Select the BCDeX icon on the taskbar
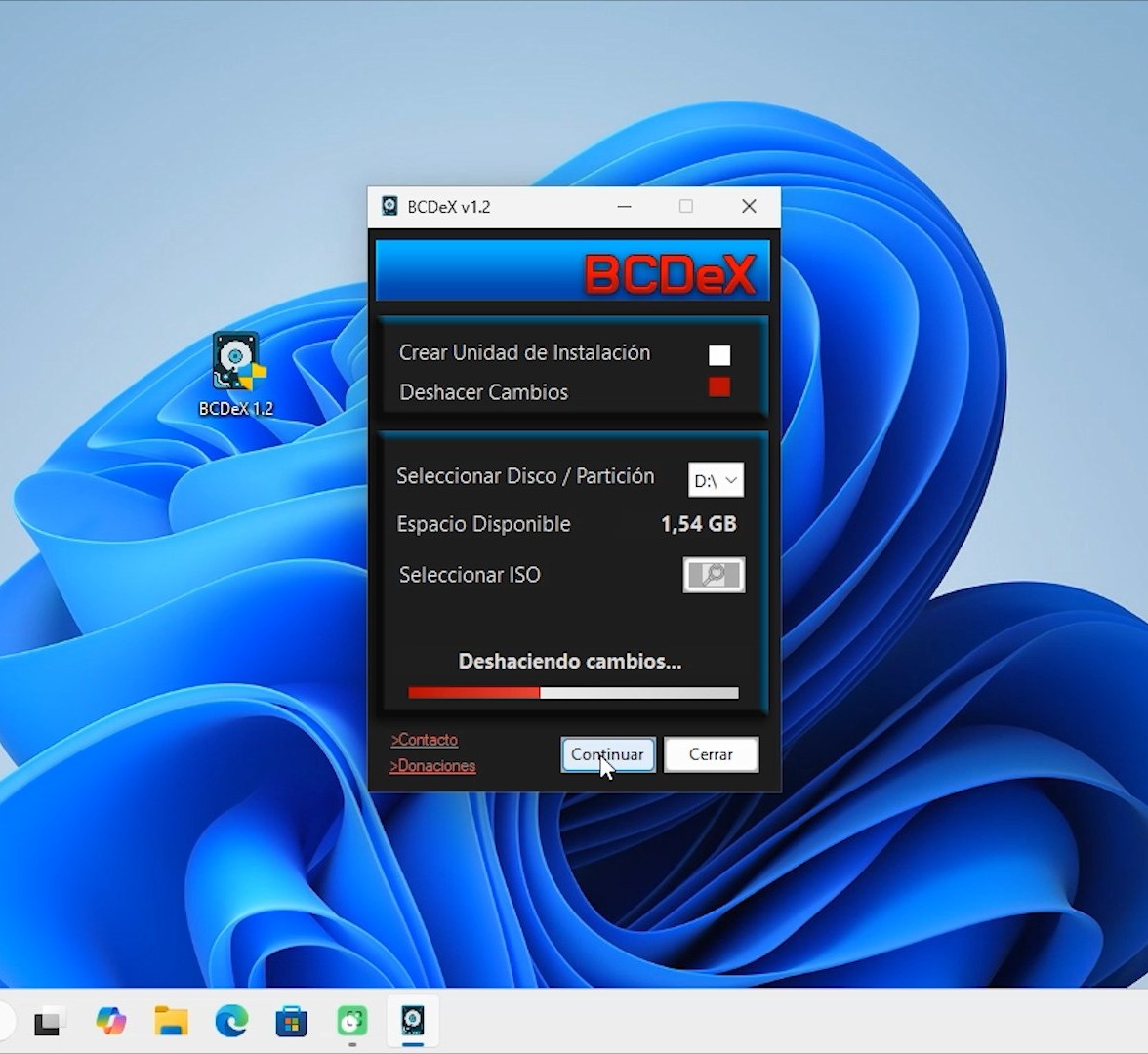1148x1054 pixels. (x=412, y=1022)
